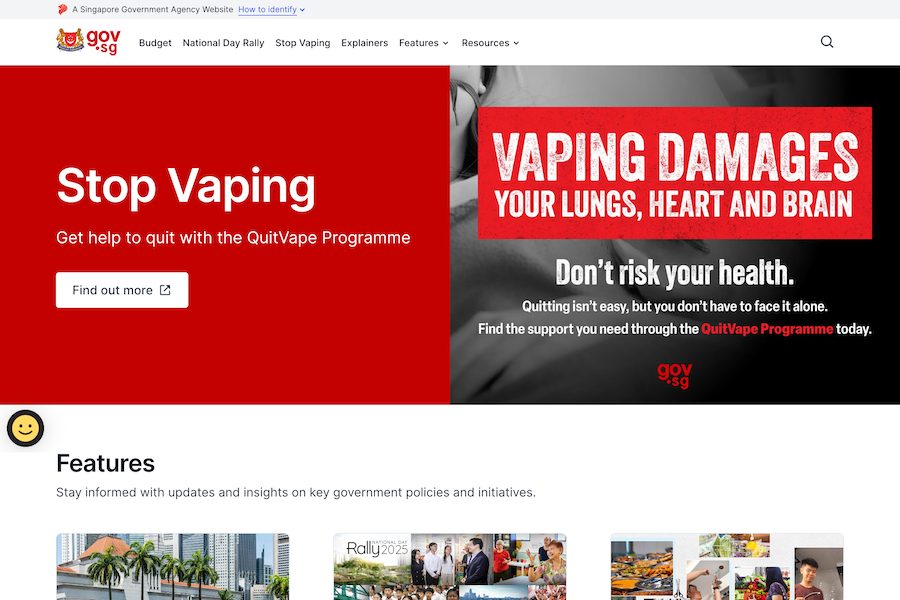Open the Rally 2025 feature card image
Screen dimensions: 900x600
(x=450, y=566)
